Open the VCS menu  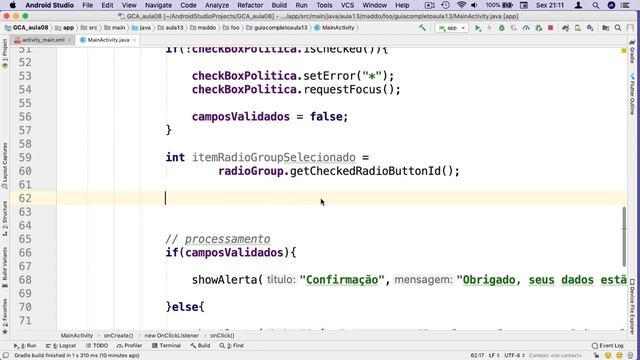coord(347,5)
